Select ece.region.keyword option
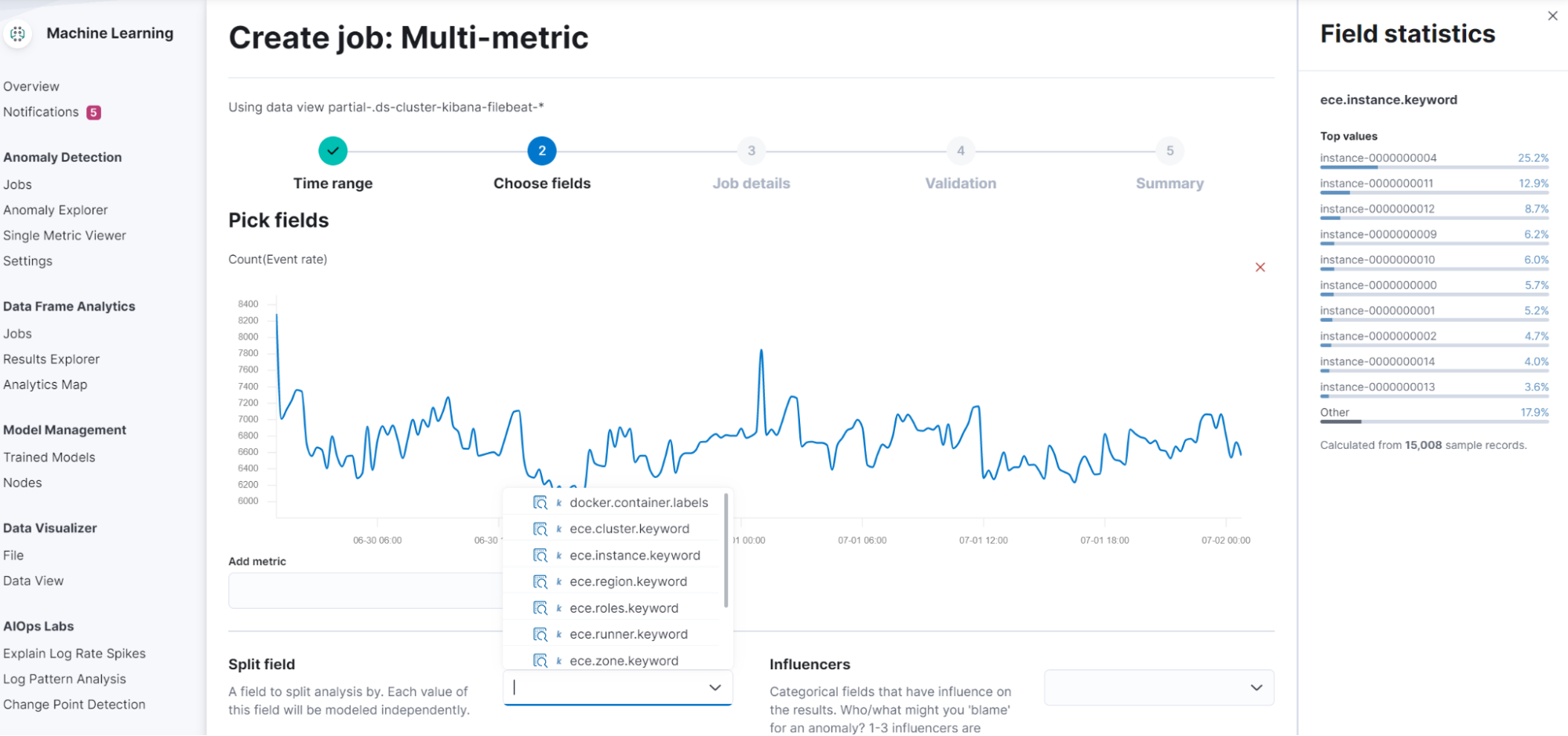 628,581
